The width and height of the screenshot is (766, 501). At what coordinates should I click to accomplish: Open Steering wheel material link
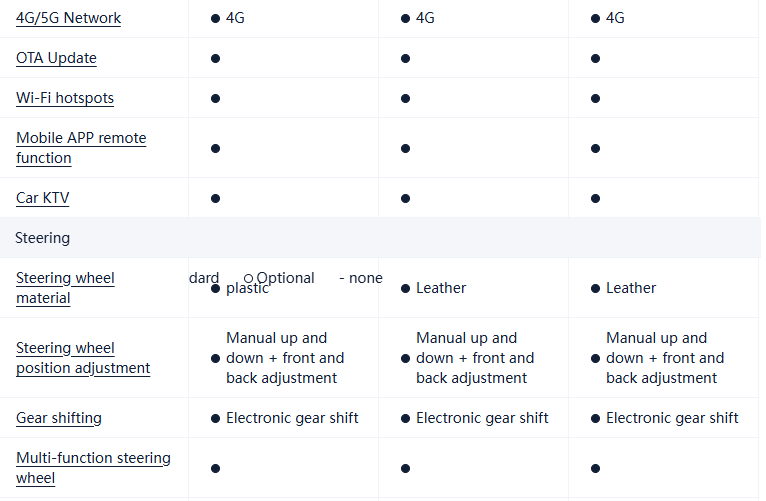tap(65, 288)
